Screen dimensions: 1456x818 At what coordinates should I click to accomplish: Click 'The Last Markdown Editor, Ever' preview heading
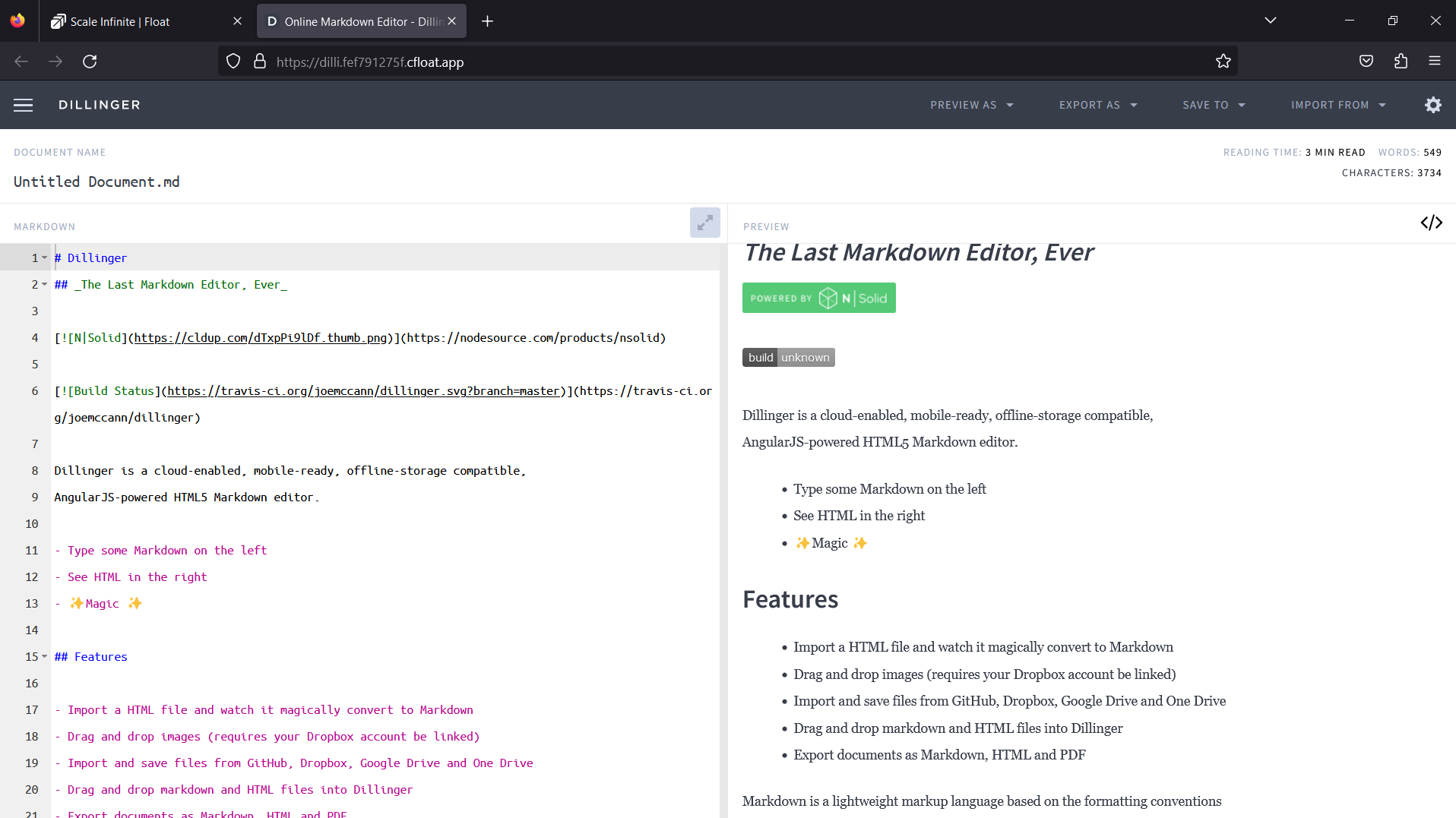coord(918,253)
